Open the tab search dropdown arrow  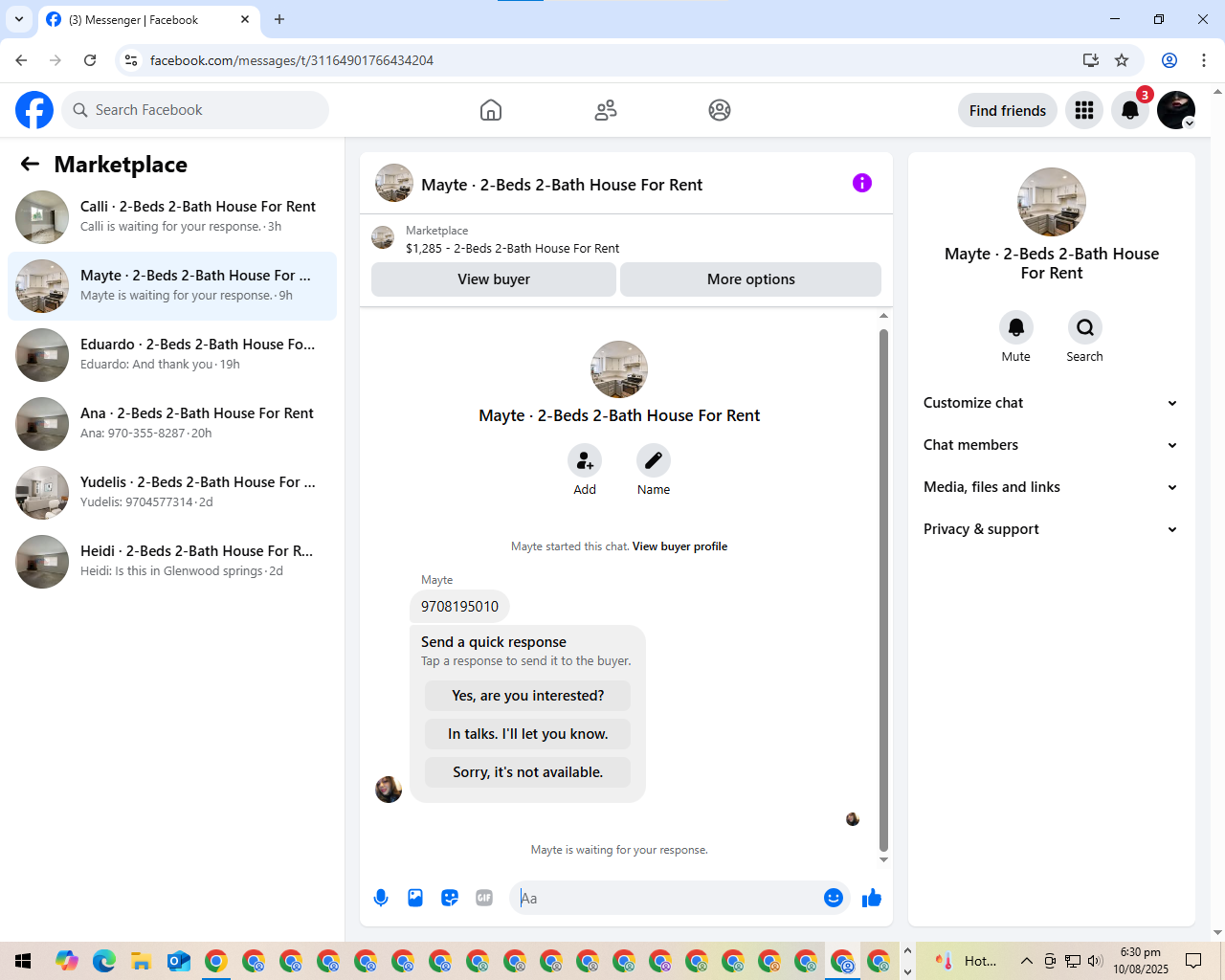(x=19, y=19)
